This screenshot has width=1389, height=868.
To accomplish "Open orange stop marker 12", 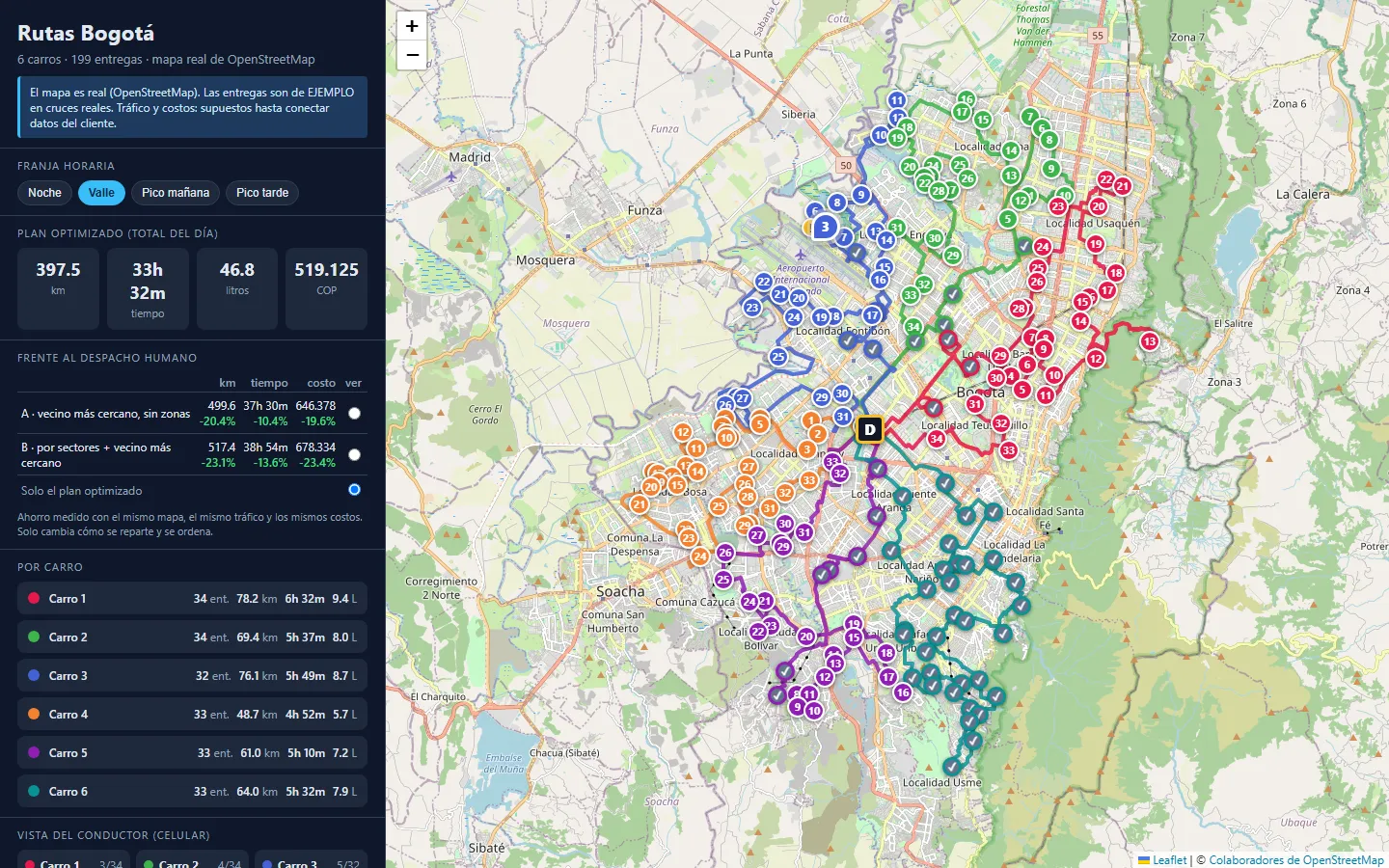I will pos(683,432).
